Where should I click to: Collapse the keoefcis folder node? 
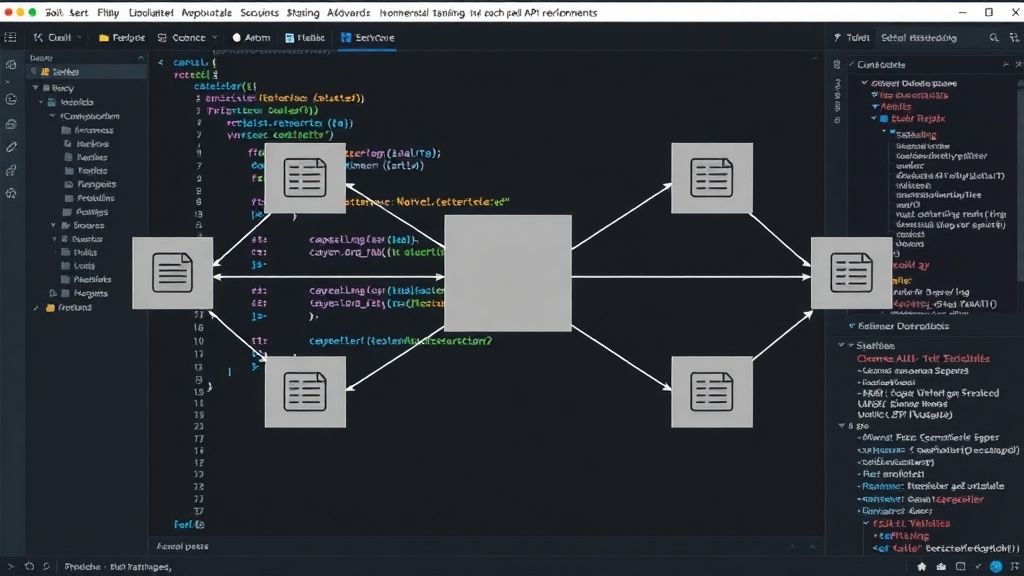pos(41,102)
